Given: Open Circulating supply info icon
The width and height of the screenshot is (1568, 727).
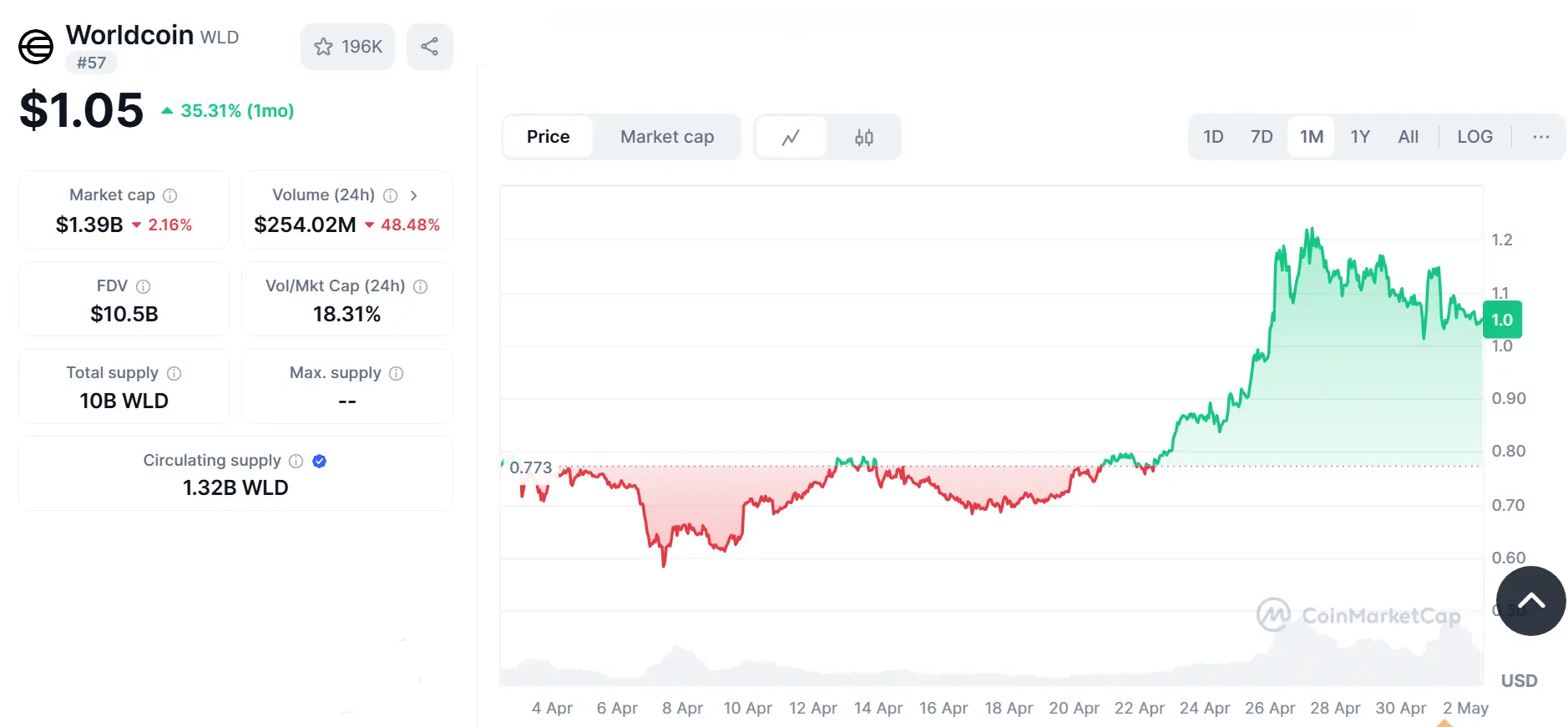Looking at the screenshot, I should click(296, 461).
